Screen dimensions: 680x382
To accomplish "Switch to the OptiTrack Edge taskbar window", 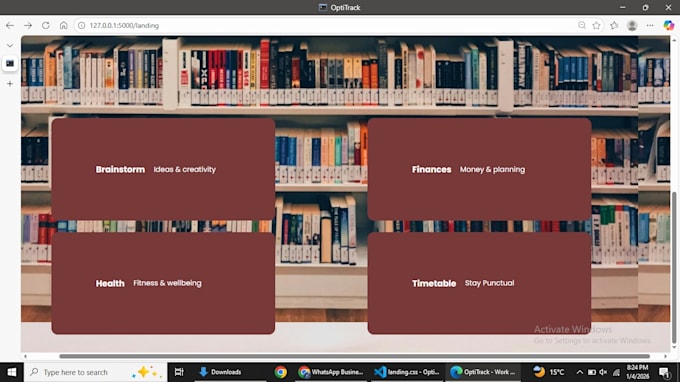I will (x=483, y=372).
